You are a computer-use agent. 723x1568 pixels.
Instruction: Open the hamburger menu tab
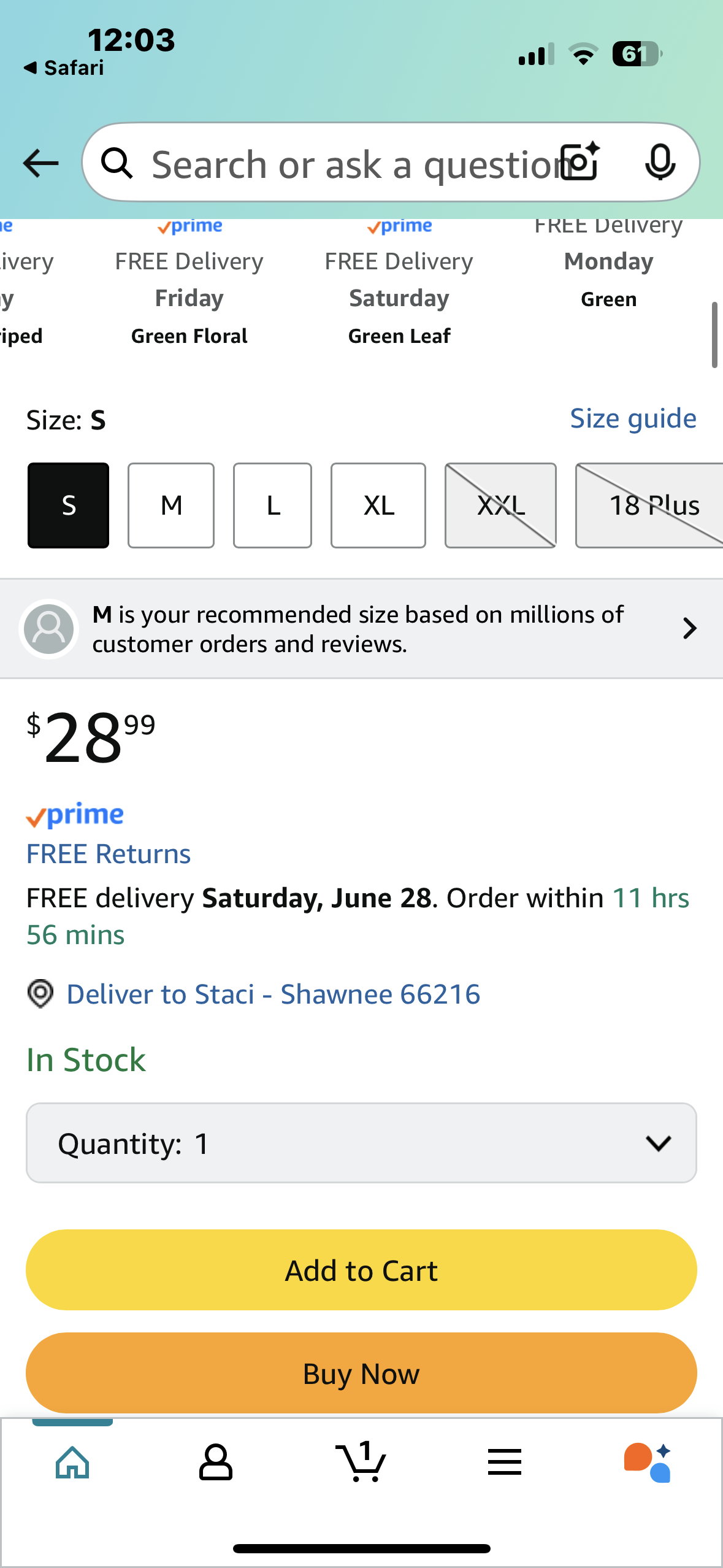505,1462
